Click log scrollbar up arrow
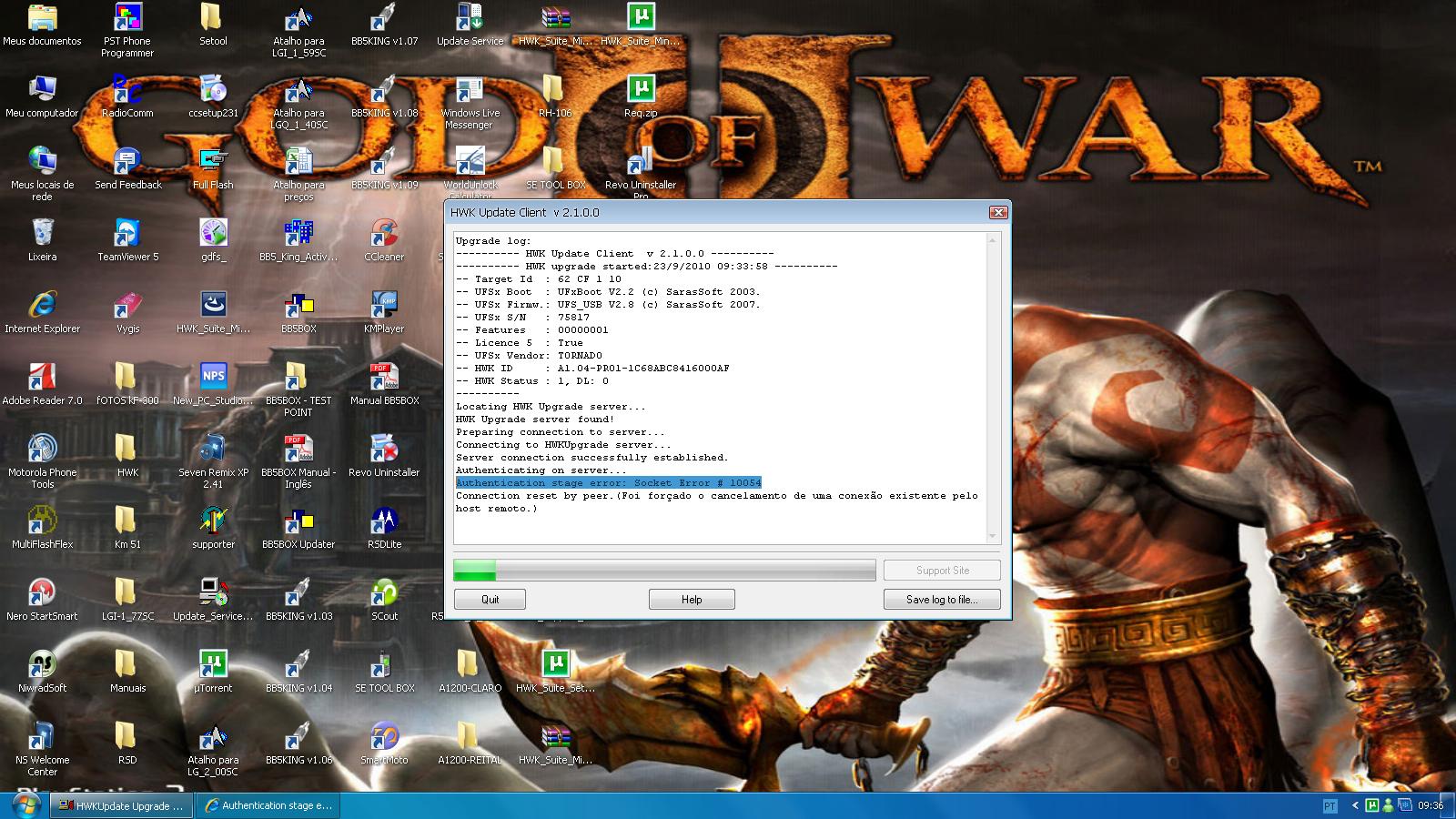Viewport: 1456px width, 819px height. (x=992, y=240)
